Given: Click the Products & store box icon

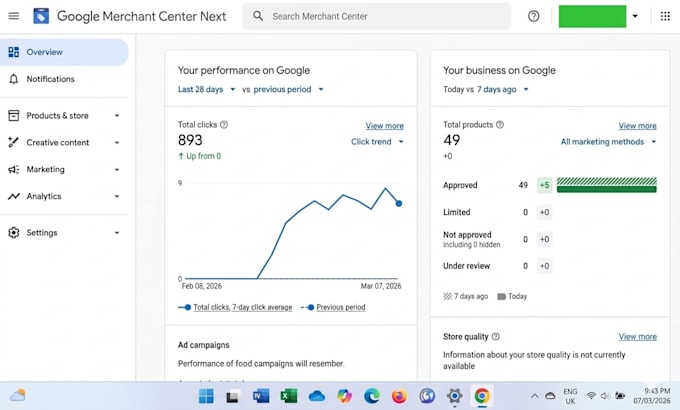Looking at the screenshot, I should click(x=13, y=115).
